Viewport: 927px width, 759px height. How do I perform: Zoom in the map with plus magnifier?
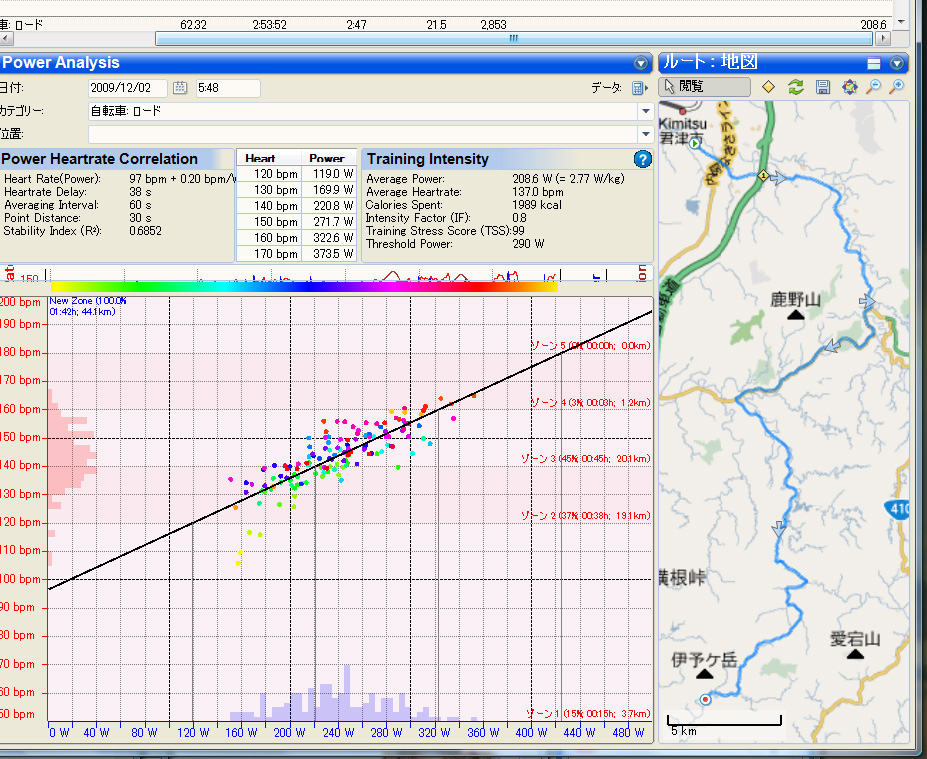pyautogui.click(x=897, y=87)
